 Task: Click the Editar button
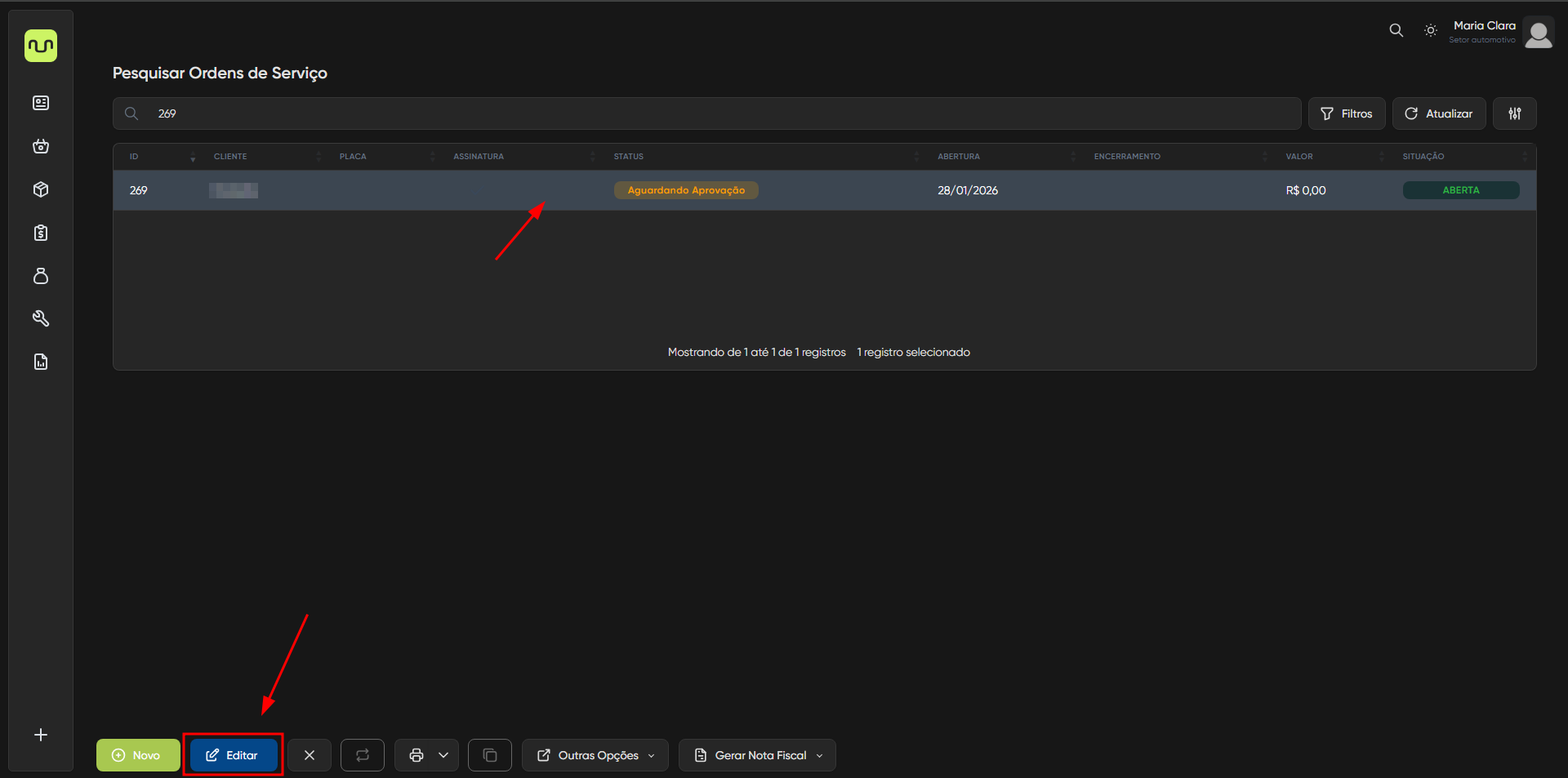click(x=233, y=755)
